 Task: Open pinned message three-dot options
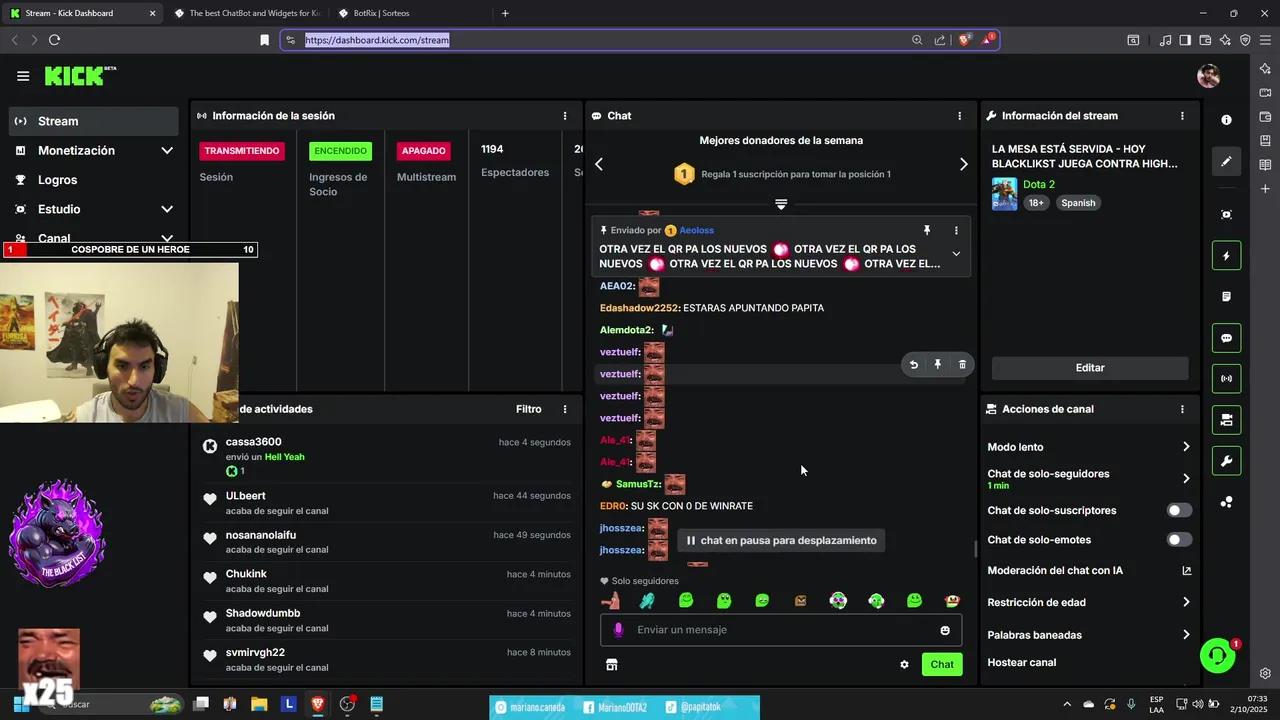coord(956,231)
